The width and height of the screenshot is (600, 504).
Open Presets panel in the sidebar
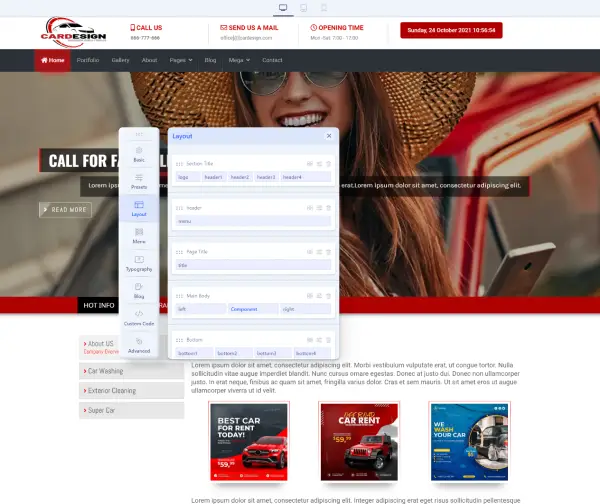click(x=139, y=181)
